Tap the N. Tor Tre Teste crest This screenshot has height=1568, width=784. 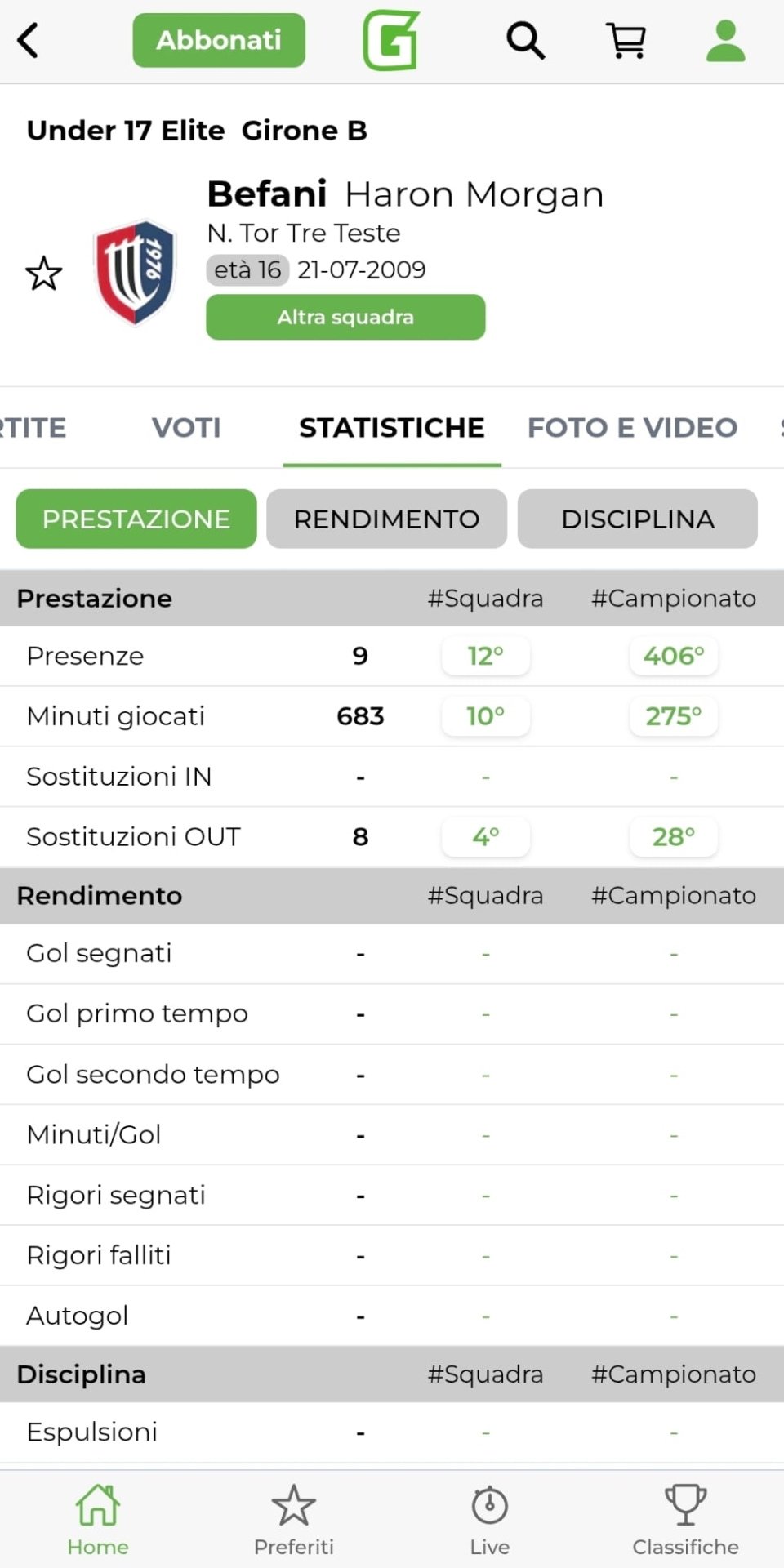[x=135, y=272]
